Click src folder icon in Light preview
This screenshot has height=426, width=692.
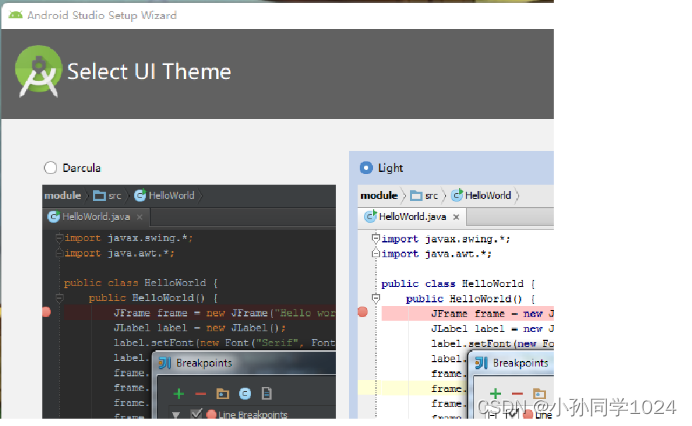[x=416, y=196]
